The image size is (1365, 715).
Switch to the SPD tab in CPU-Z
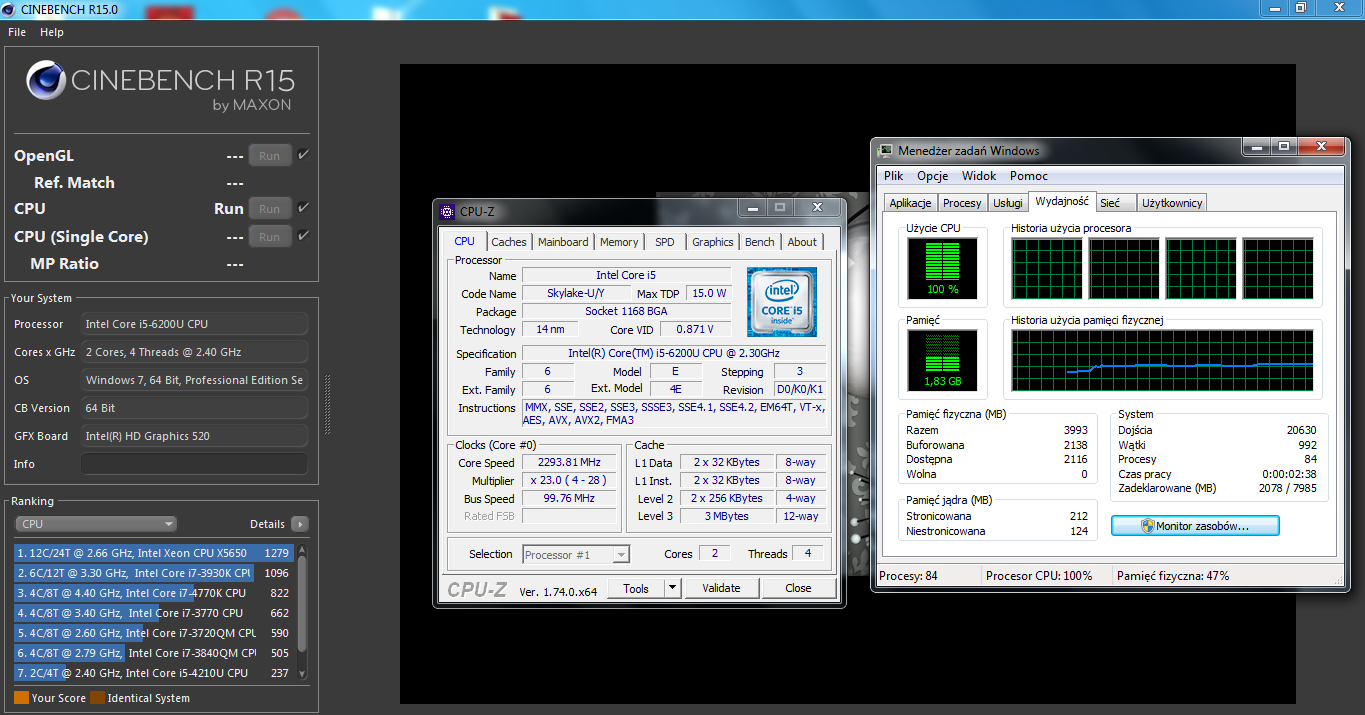[665, 242]
